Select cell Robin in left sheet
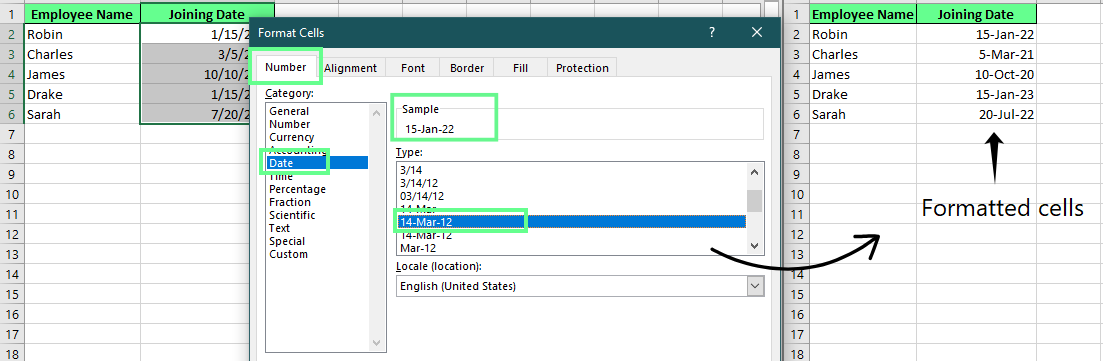1103x361 pixels. [x=82, y=34]
